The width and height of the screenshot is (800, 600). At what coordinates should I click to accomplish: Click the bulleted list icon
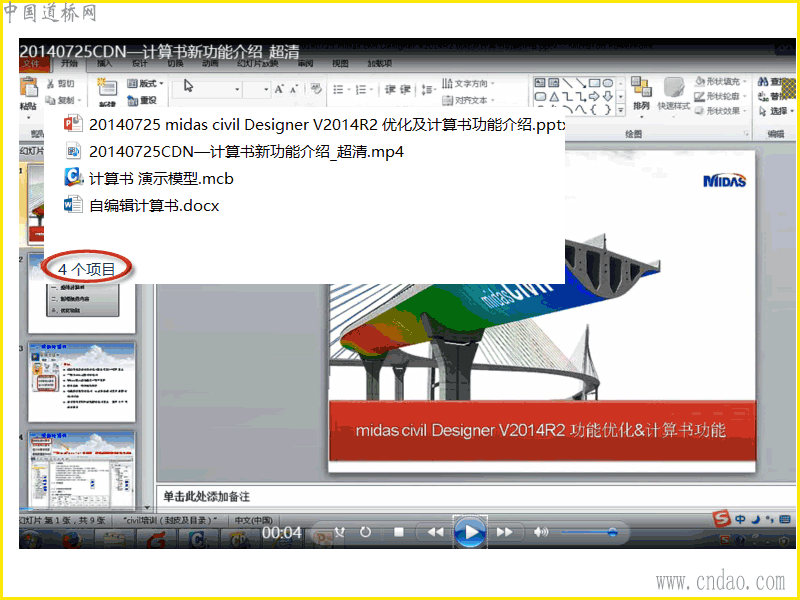[x=338, y=90]
